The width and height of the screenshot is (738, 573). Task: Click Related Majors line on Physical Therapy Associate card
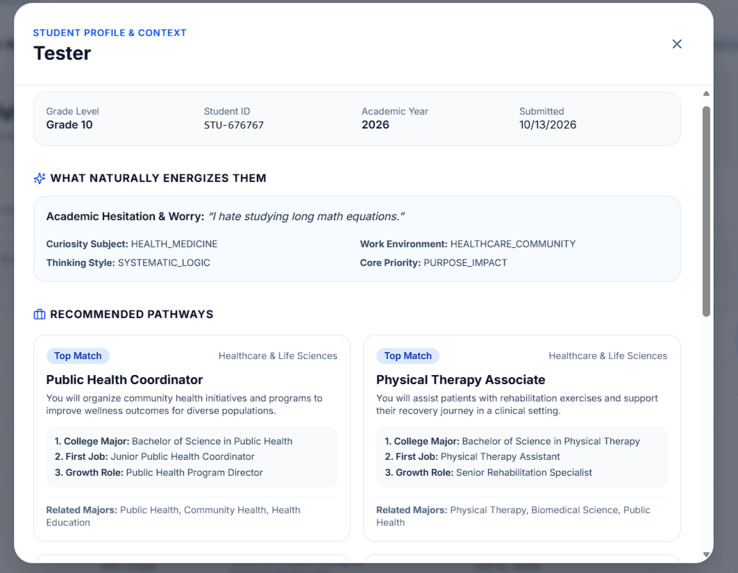513,516
